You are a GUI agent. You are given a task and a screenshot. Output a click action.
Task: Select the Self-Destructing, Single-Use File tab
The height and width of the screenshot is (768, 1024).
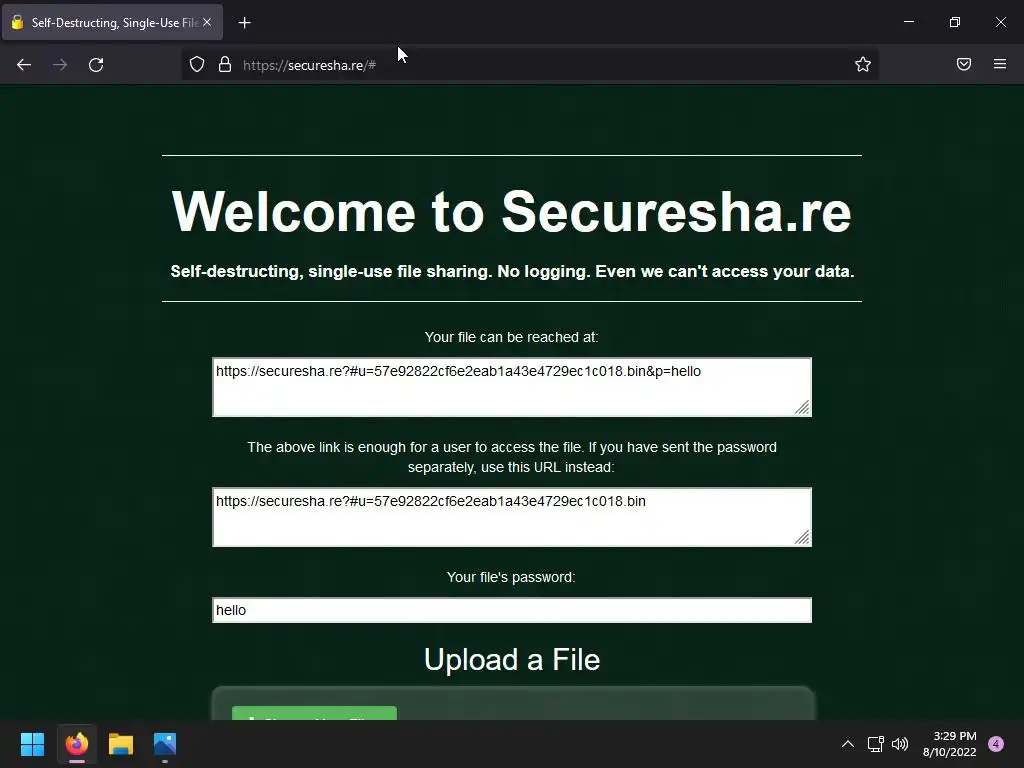(x=112, y=22)
